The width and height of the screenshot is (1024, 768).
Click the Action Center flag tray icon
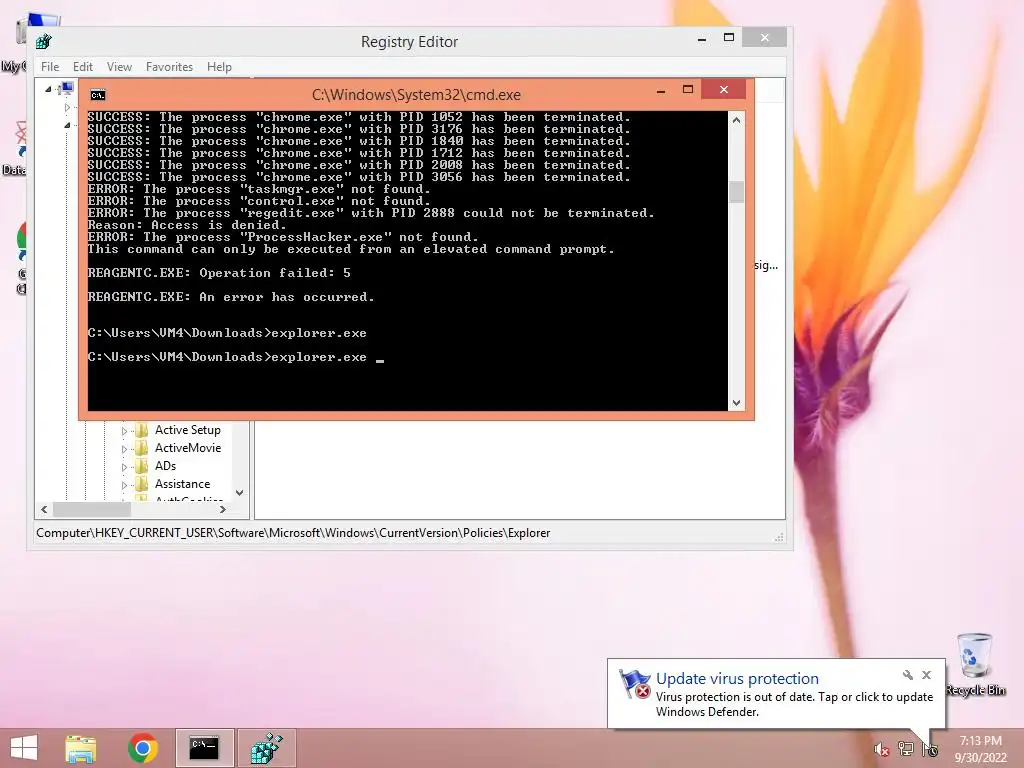click(930, 749)
